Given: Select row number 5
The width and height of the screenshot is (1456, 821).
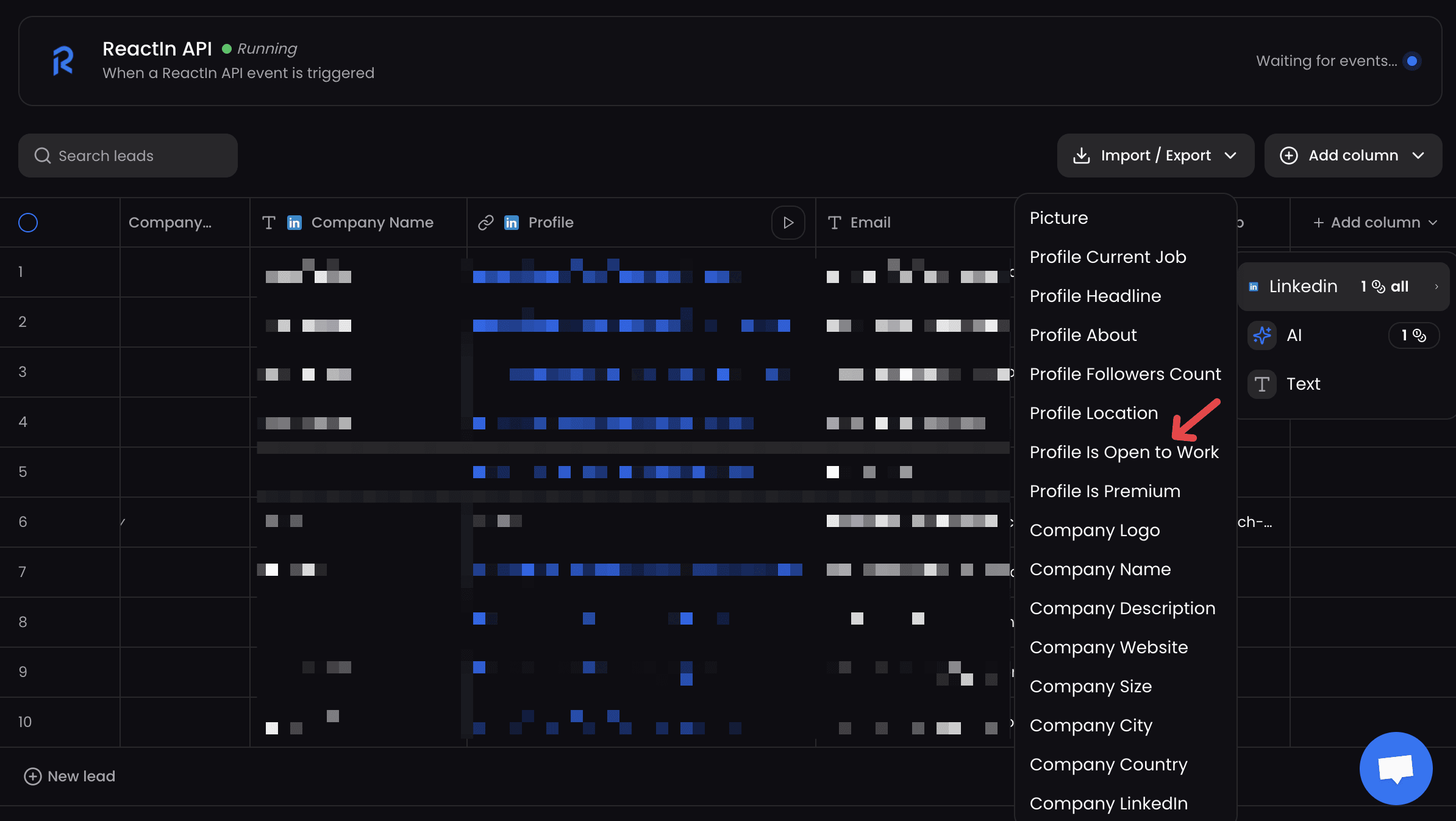Looking at the screenshot, I should pyautogui.click(x=23, y=472).
